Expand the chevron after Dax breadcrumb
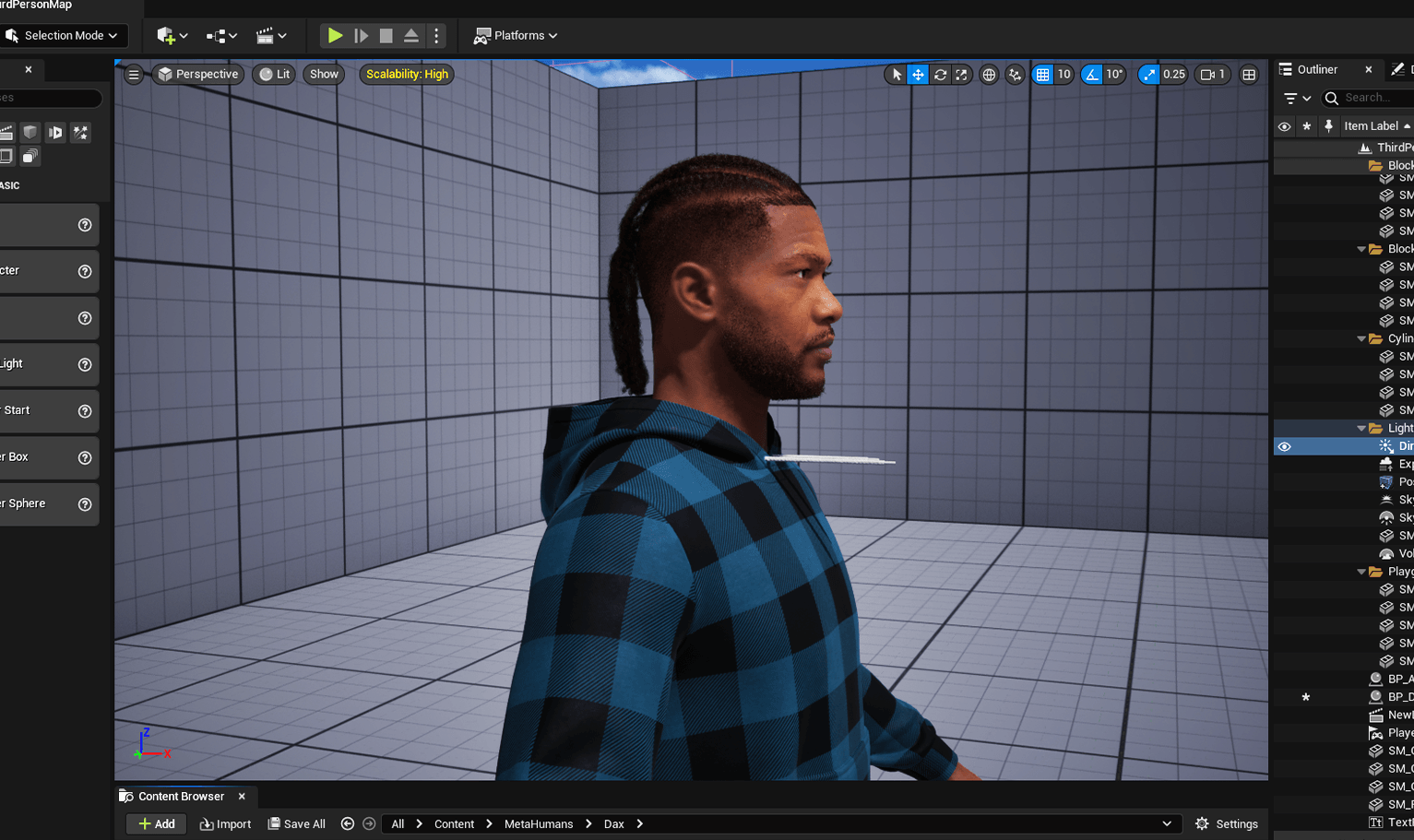Screen dimensions: 1414x840 639,824
